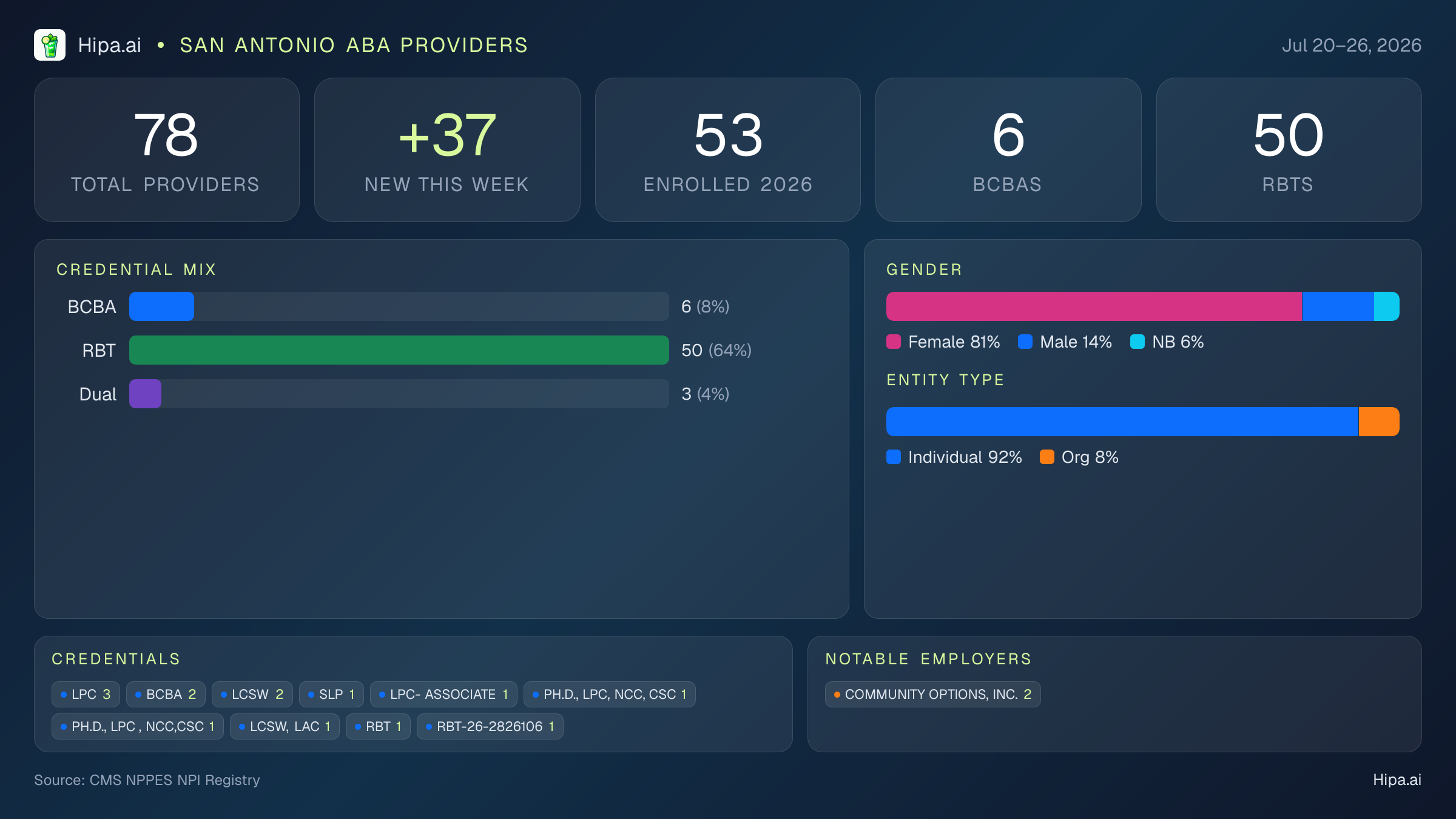This screenshot has height=819, width=1456.
Task: Click the Source: CMS NPPES NPI Registry footer
Action: tap(147, 780)
